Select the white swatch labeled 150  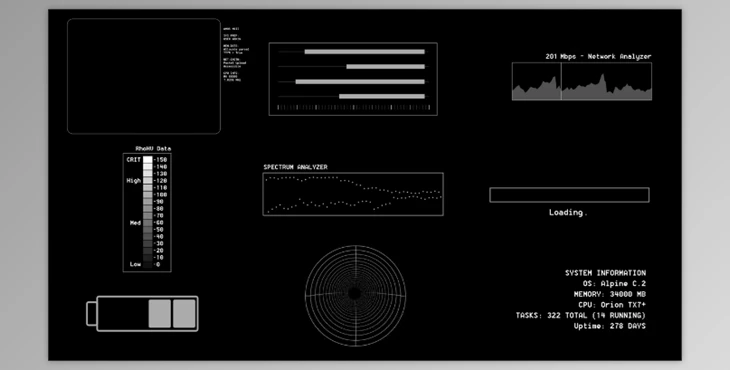tap(148, 160)
